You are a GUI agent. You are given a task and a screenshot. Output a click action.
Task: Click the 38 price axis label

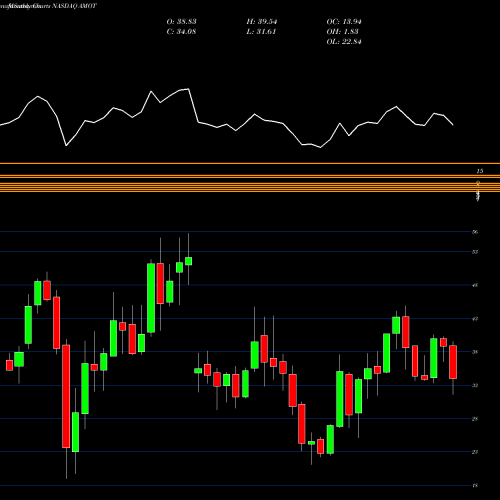[475, 352]
